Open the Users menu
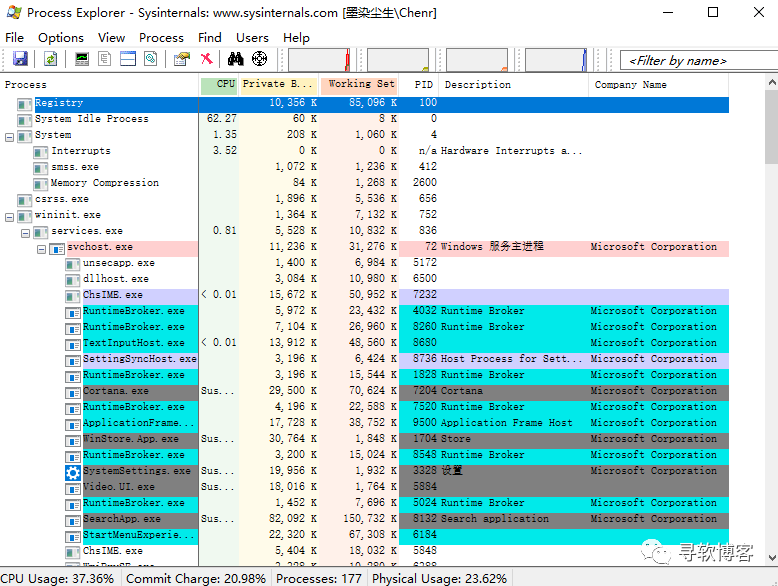This screenshot has height=586, width=778. point(252,38)
